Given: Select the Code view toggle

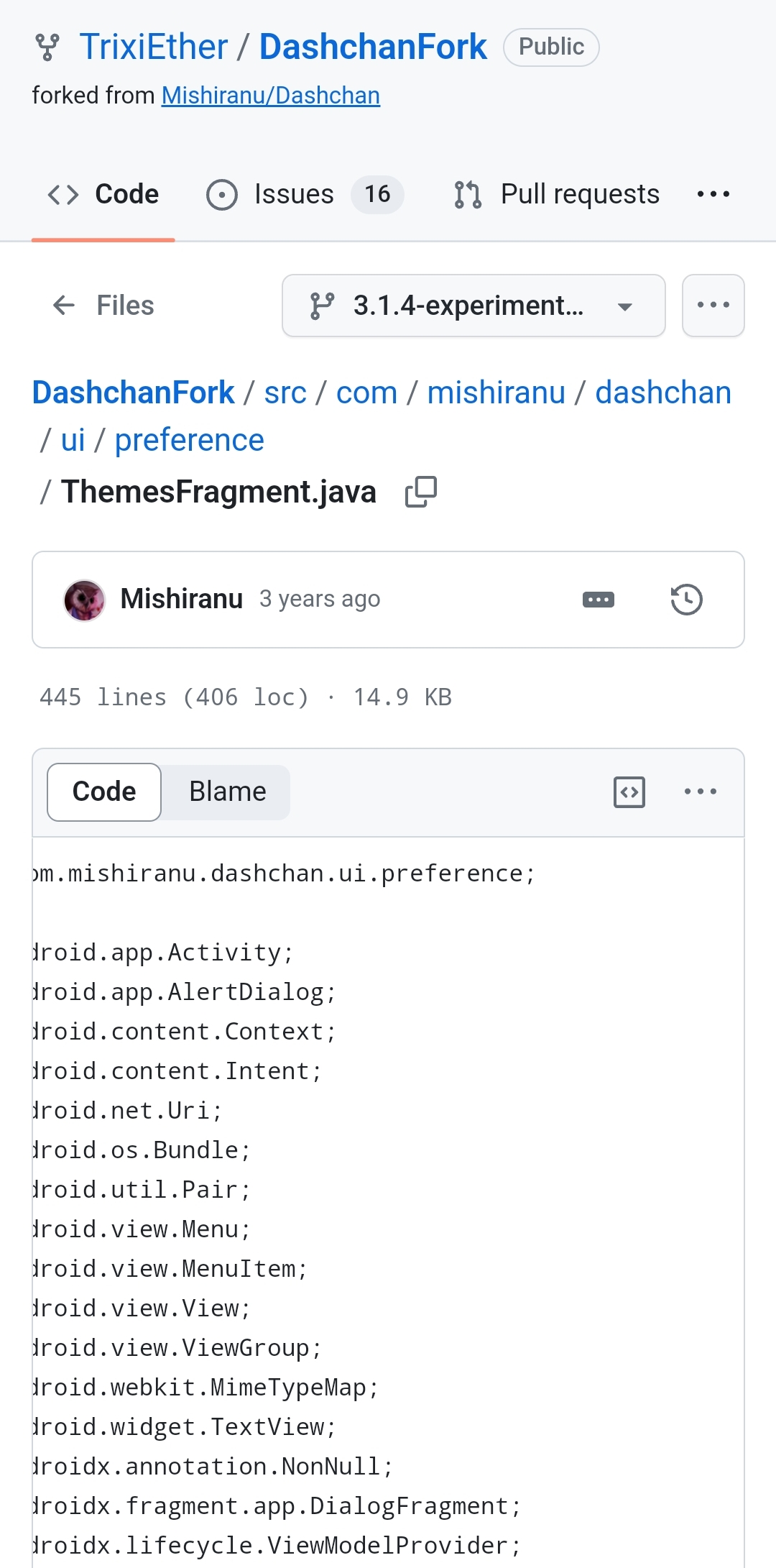Looking at the screenshot, I should coord(104,792).
